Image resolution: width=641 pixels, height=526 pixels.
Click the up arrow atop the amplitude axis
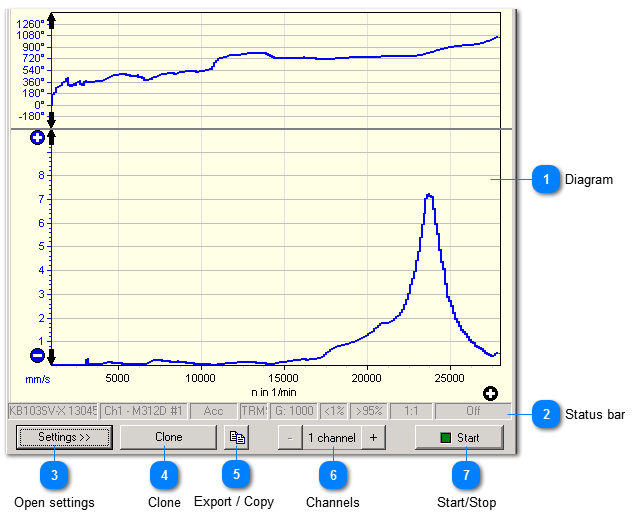(53, 138)
